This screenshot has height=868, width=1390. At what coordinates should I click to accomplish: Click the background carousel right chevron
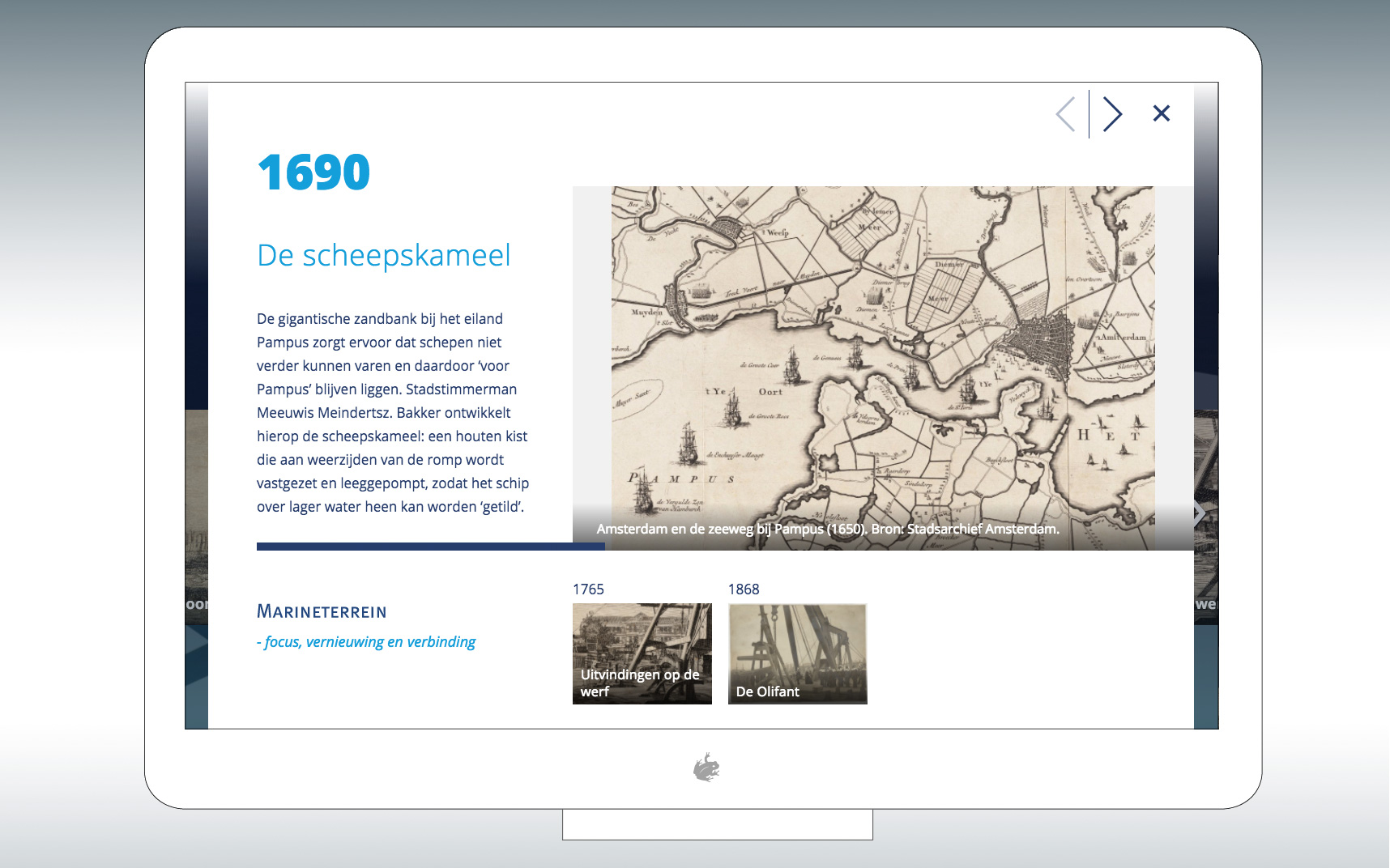pyautogui.click(x=1200, y=513)
